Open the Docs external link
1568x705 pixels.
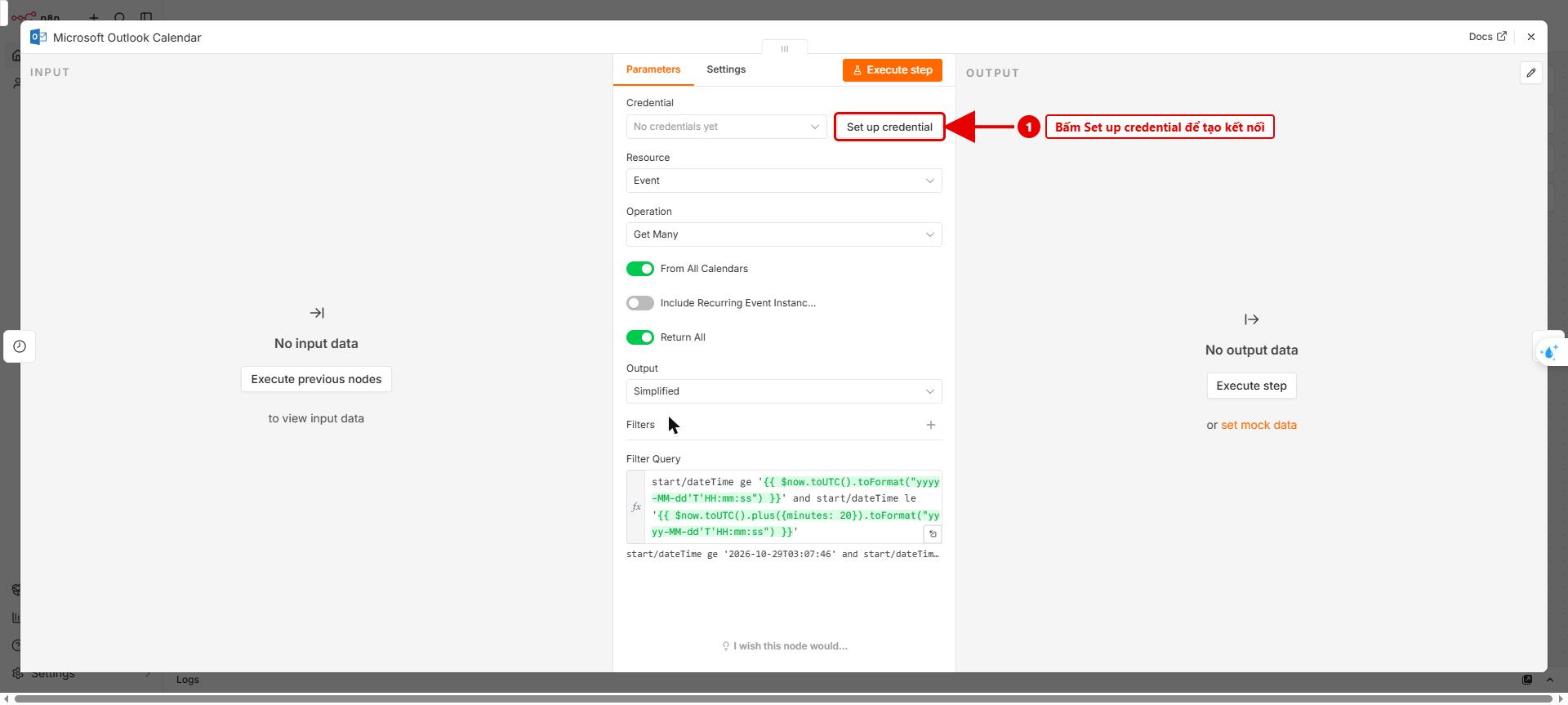tap(1487, 37)
